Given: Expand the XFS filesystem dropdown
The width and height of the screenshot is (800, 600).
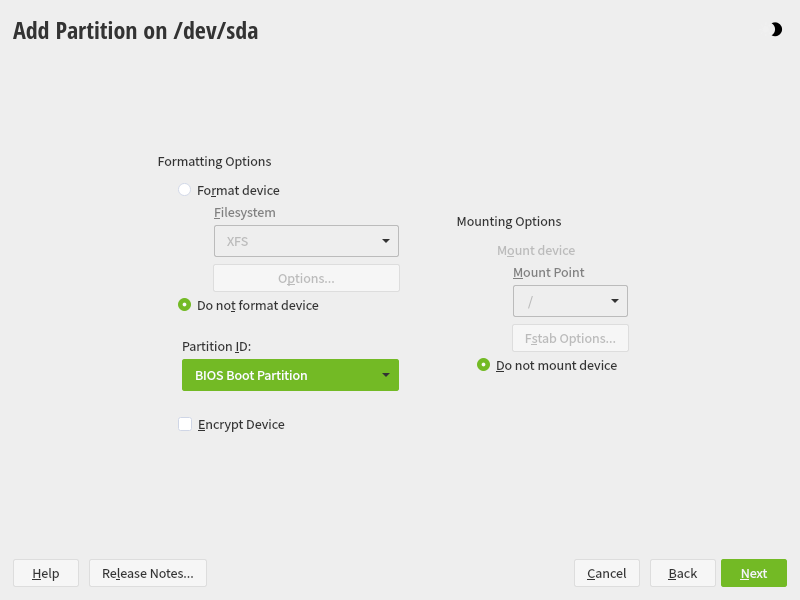Looking at the screenshot, I should pyautogui.click(x=306, y=241).
